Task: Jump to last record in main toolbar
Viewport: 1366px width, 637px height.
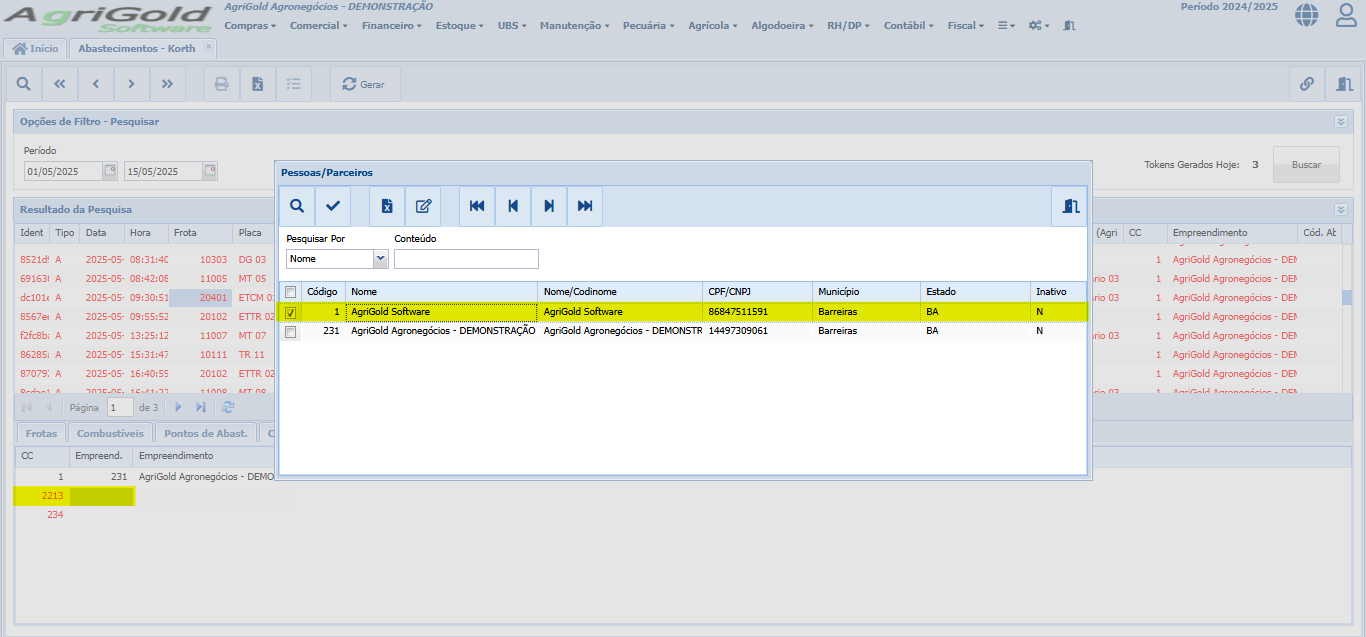Action: tap(167, 84)
